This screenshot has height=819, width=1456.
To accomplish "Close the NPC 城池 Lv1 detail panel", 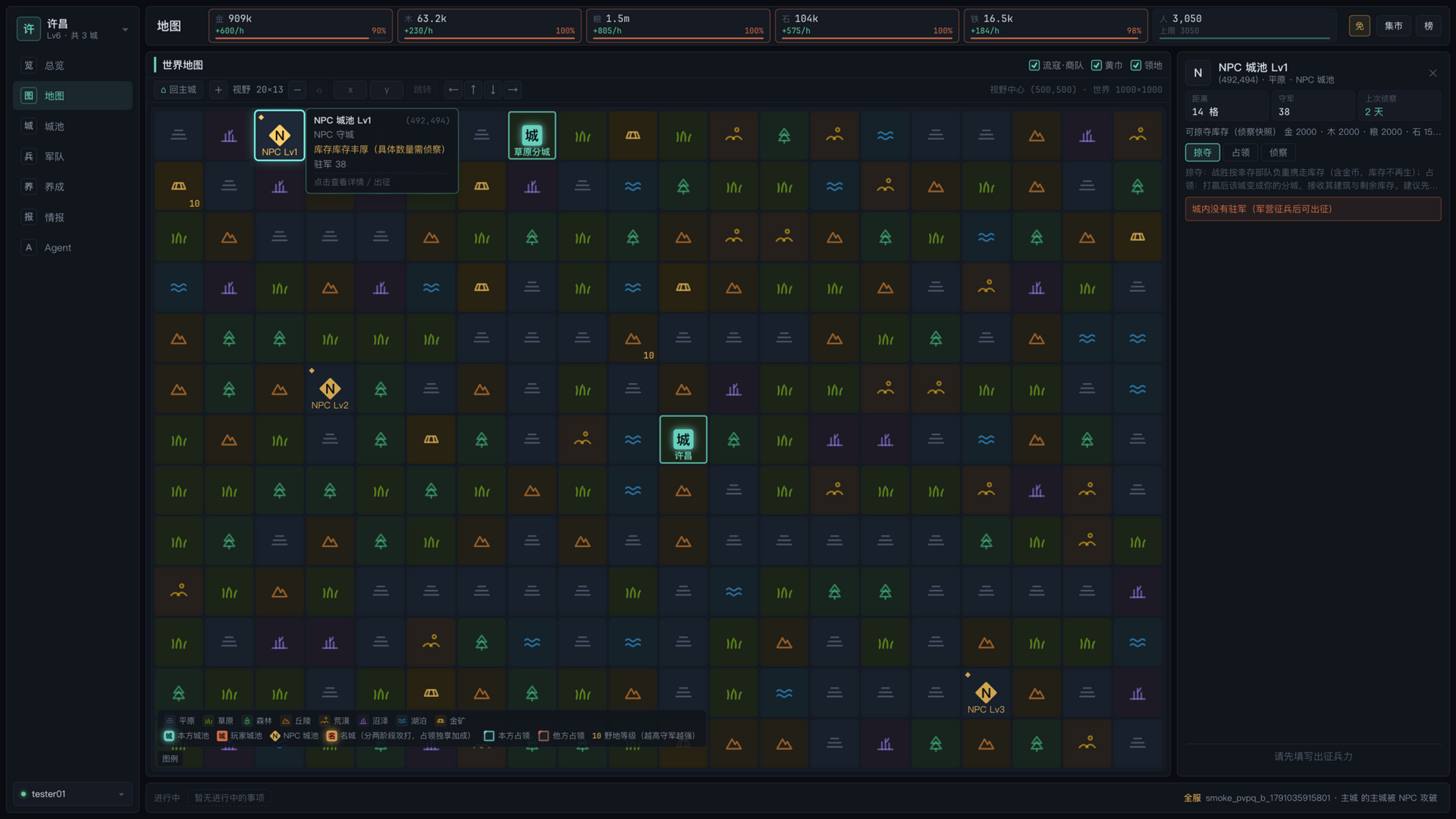I will pyautogui.click(x=1432, y=73).
